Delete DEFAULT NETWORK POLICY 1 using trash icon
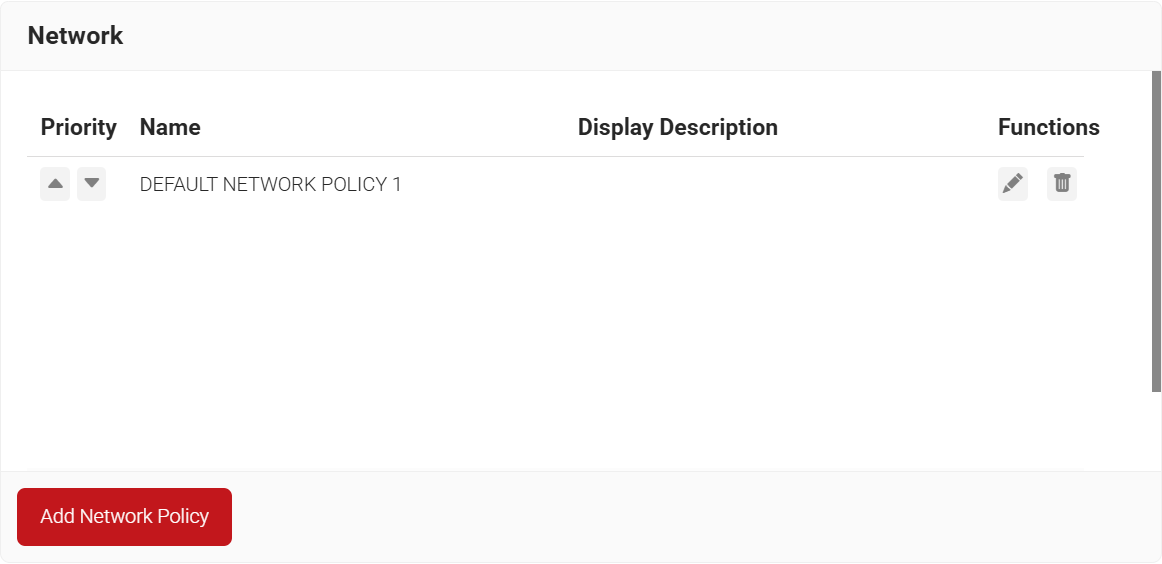The image size is (1162, 564). pos(1062,184)
